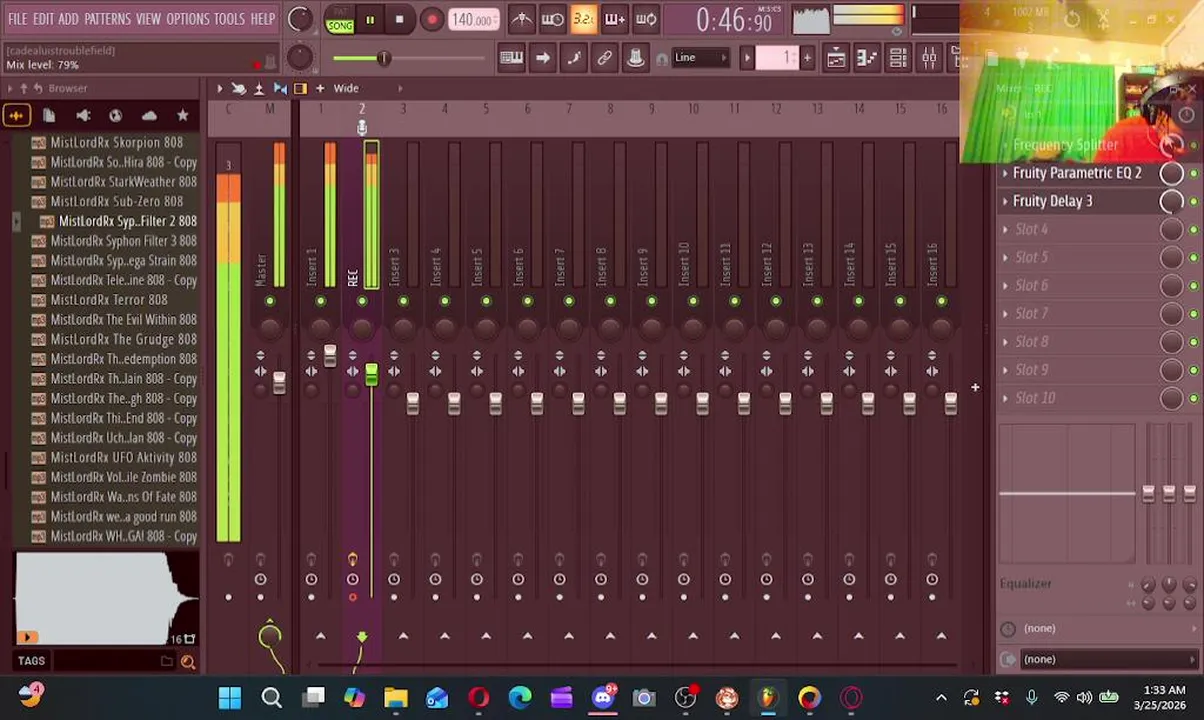1204x720 pixels.
Task: Click the tempo field showing 140.000
Action: (x=473, y=20)
